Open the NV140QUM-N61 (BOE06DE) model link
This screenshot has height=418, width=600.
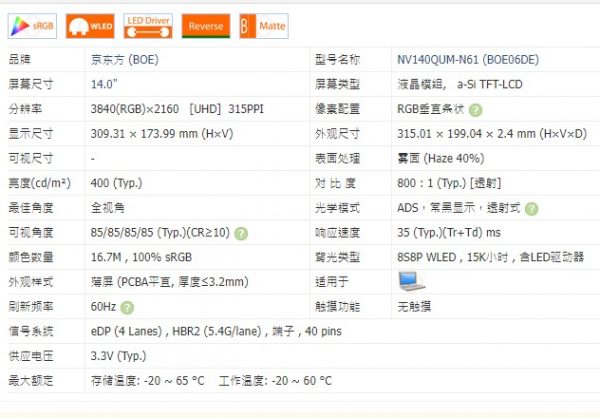(x=468, y=60)
